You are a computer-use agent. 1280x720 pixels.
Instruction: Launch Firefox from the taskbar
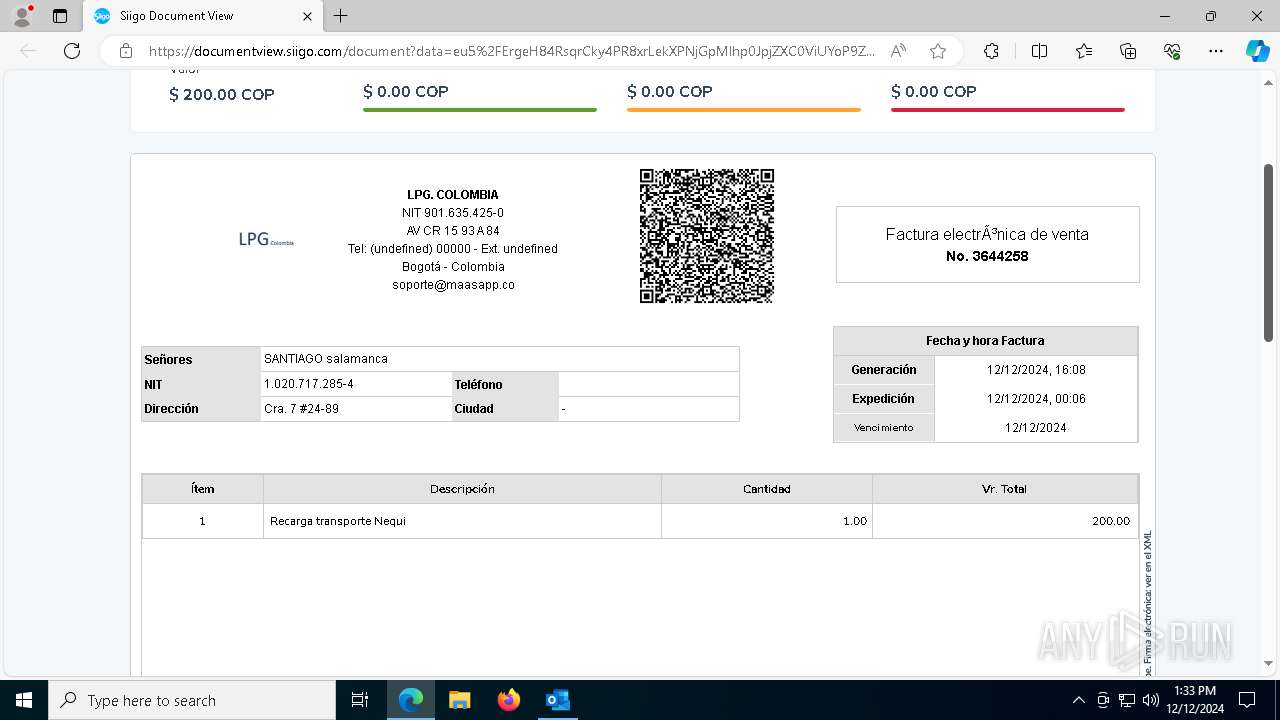coord(509,700)
